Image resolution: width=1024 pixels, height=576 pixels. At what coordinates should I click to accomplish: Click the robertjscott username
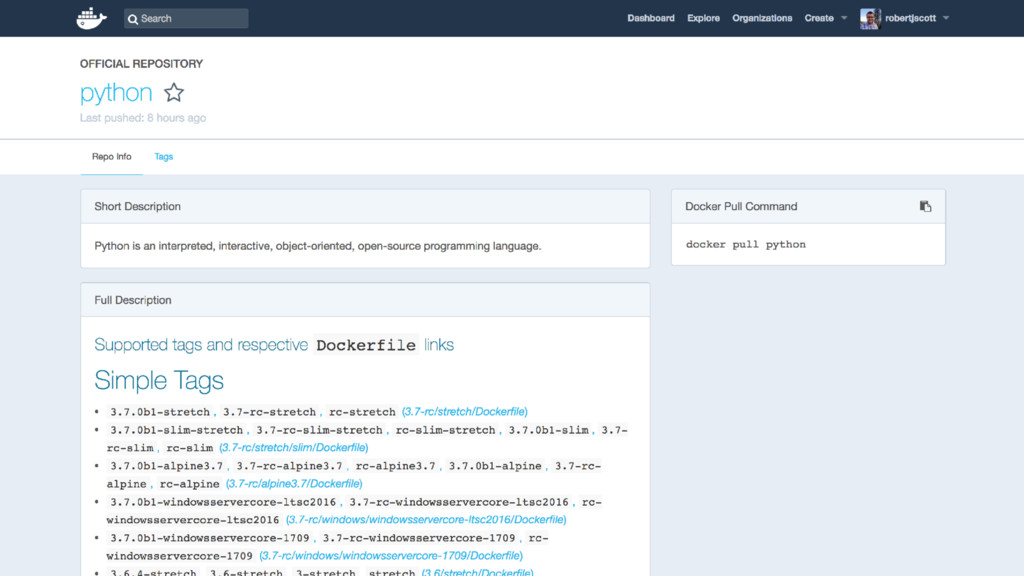point(910,18)
